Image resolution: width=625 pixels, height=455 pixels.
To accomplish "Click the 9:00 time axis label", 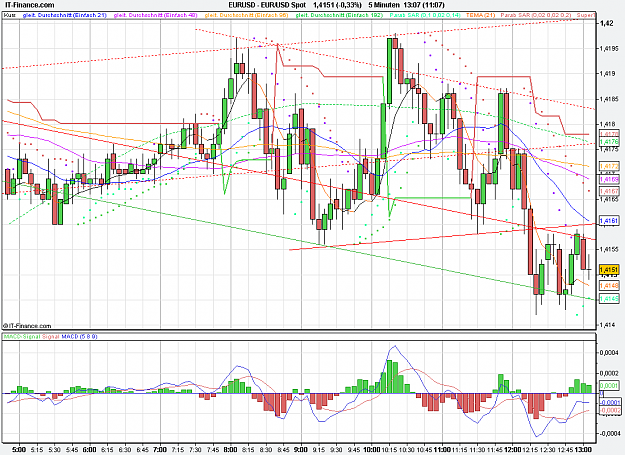I will (301, 450).
